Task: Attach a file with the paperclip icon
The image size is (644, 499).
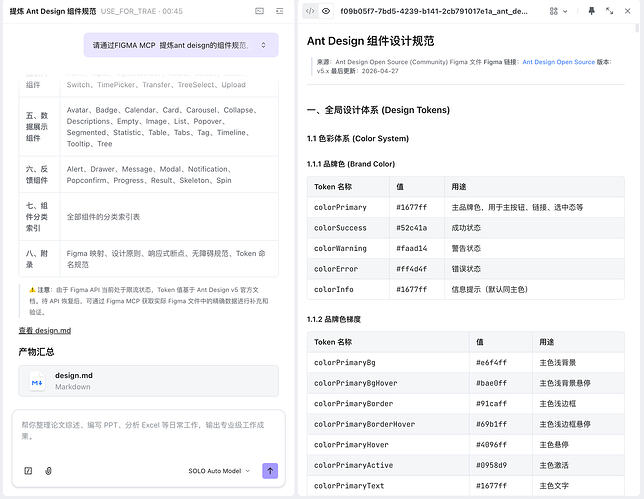Action: click(x=48, y=471)
